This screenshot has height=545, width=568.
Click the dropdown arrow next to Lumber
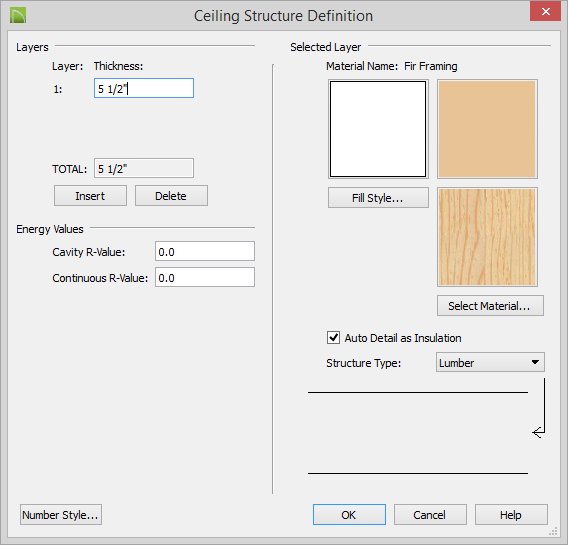tap(535, 362)
